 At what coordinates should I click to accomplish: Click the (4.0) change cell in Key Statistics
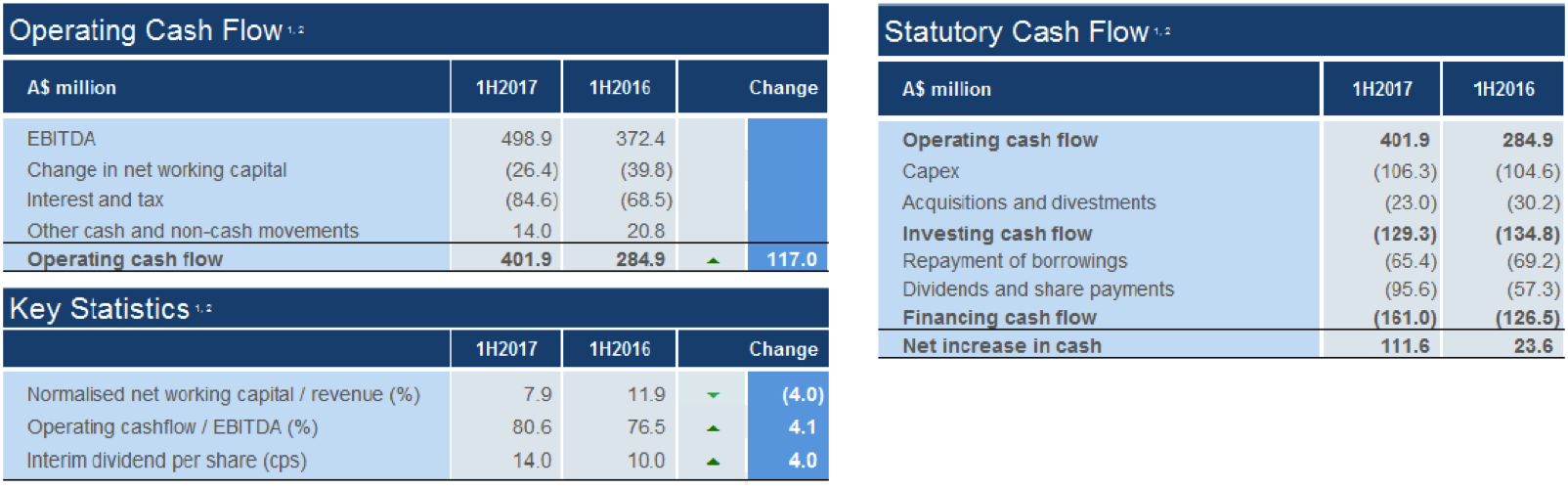[803, 395]
